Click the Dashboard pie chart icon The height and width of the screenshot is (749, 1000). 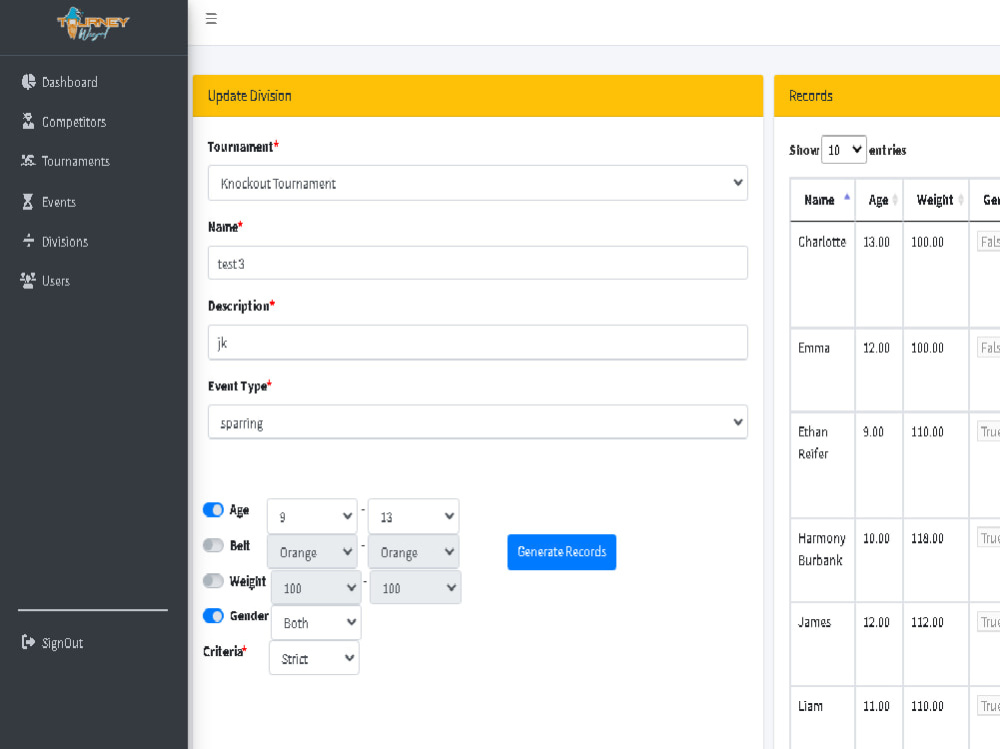28,82
